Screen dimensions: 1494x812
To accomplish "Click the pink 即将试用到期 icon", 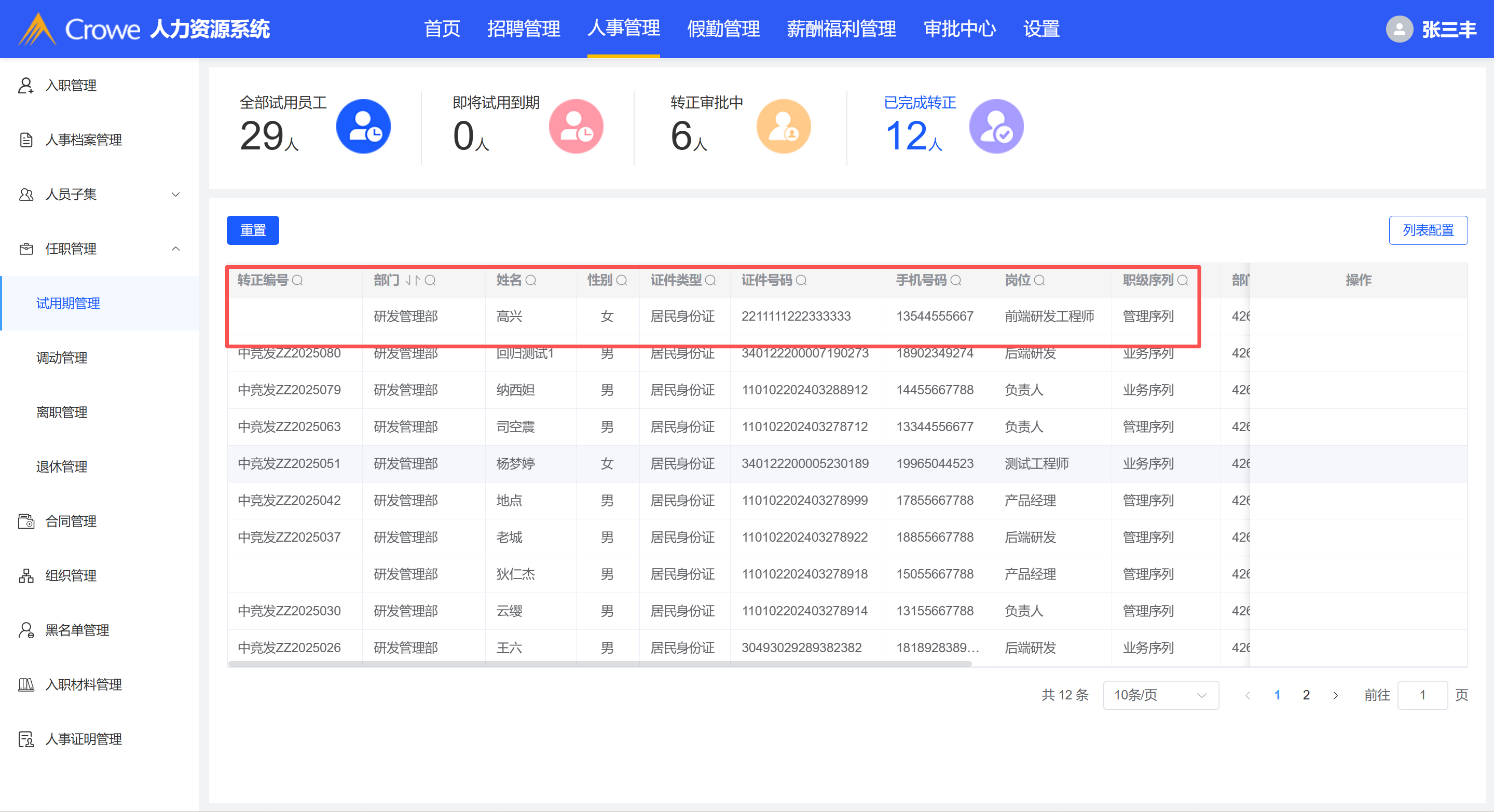I will [x=576, y=127].
